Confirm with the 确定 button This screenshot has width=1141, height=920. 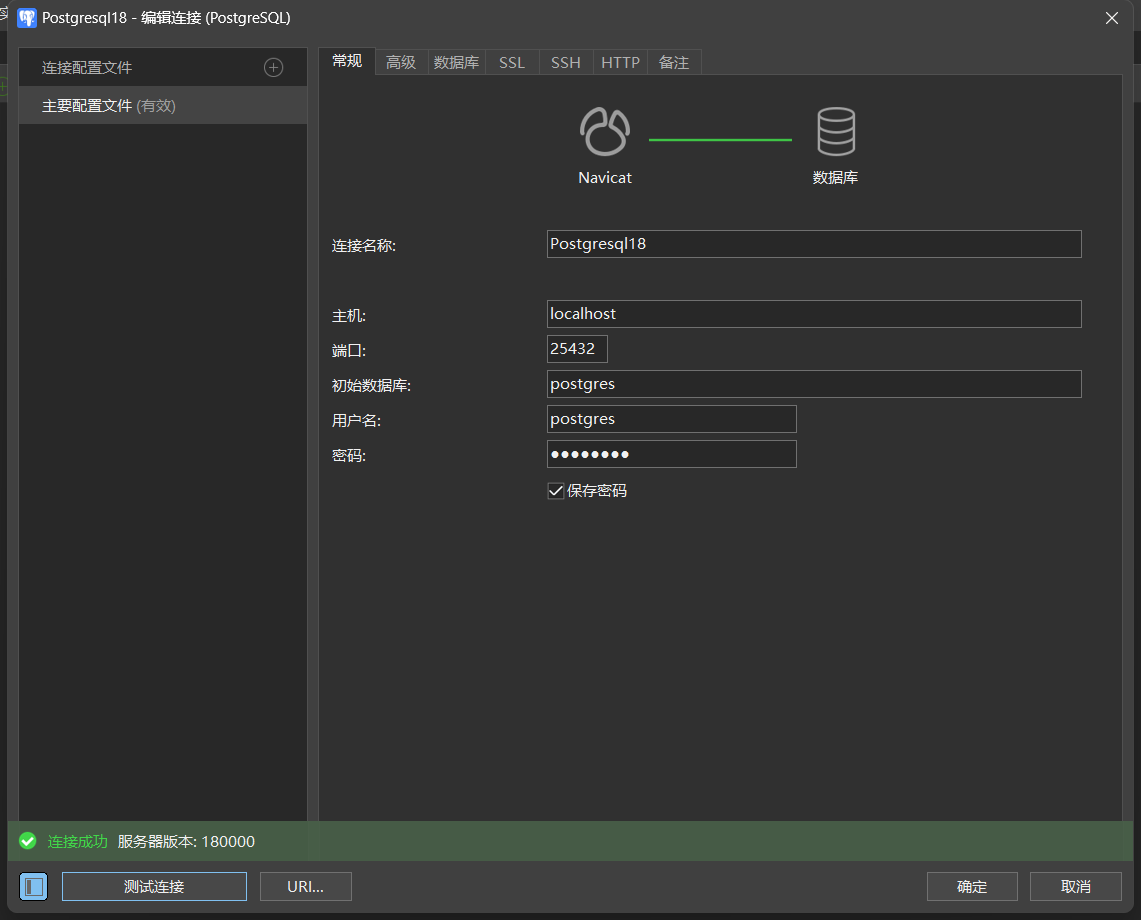972,887
